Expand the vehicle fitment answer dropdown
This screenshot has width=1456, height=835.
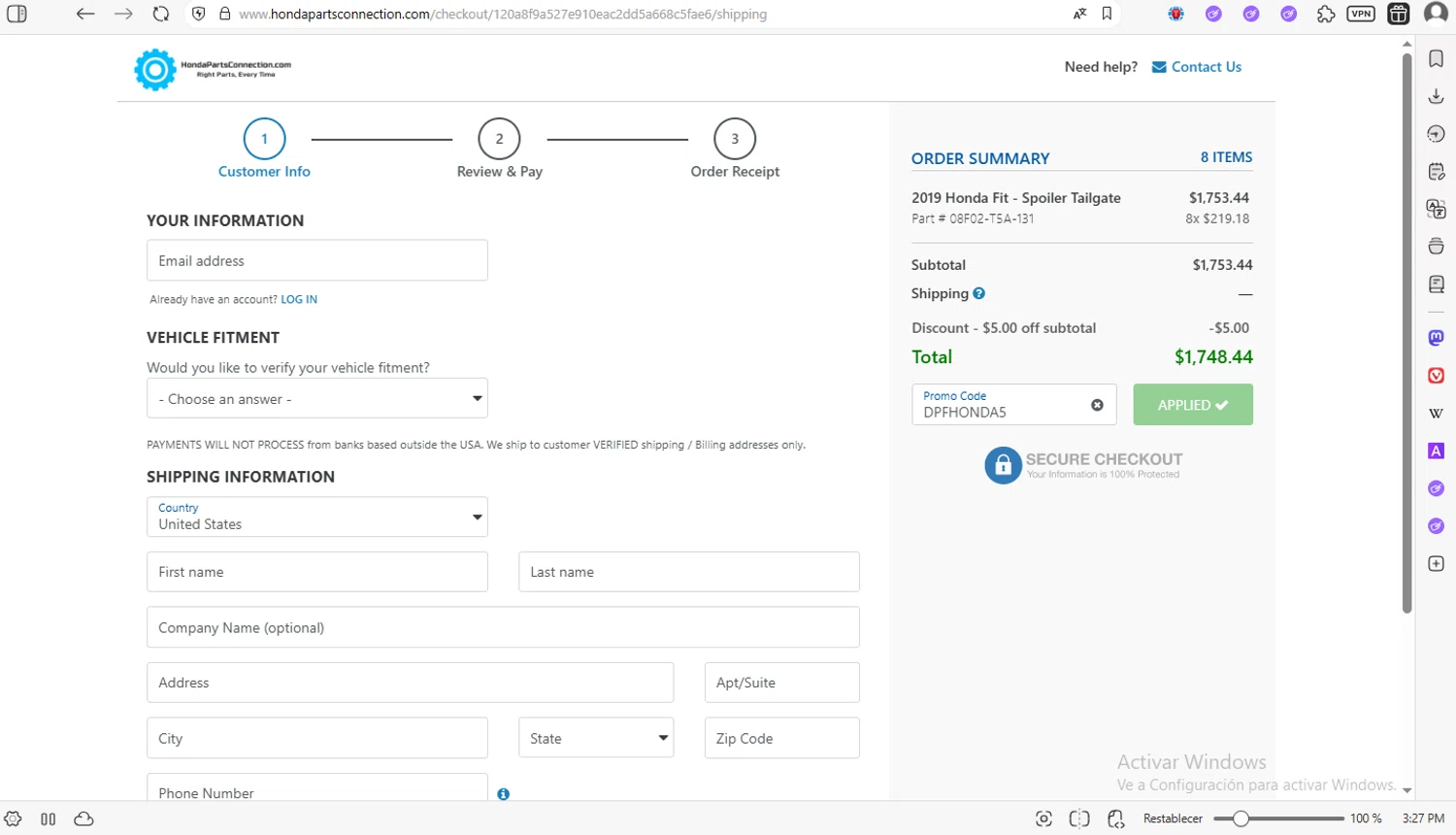(317, 398)
